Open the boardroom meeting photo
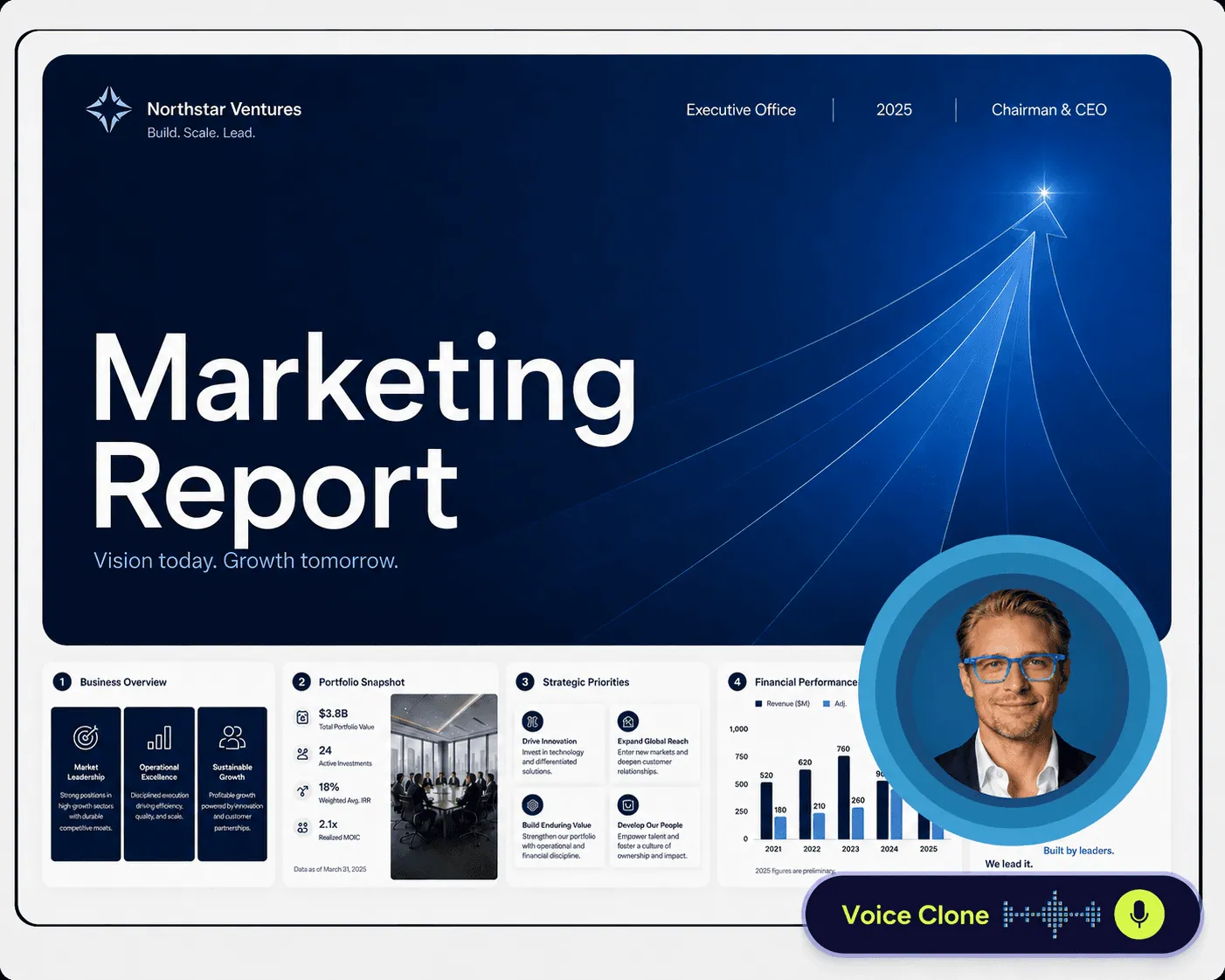 tap(444, 787)
